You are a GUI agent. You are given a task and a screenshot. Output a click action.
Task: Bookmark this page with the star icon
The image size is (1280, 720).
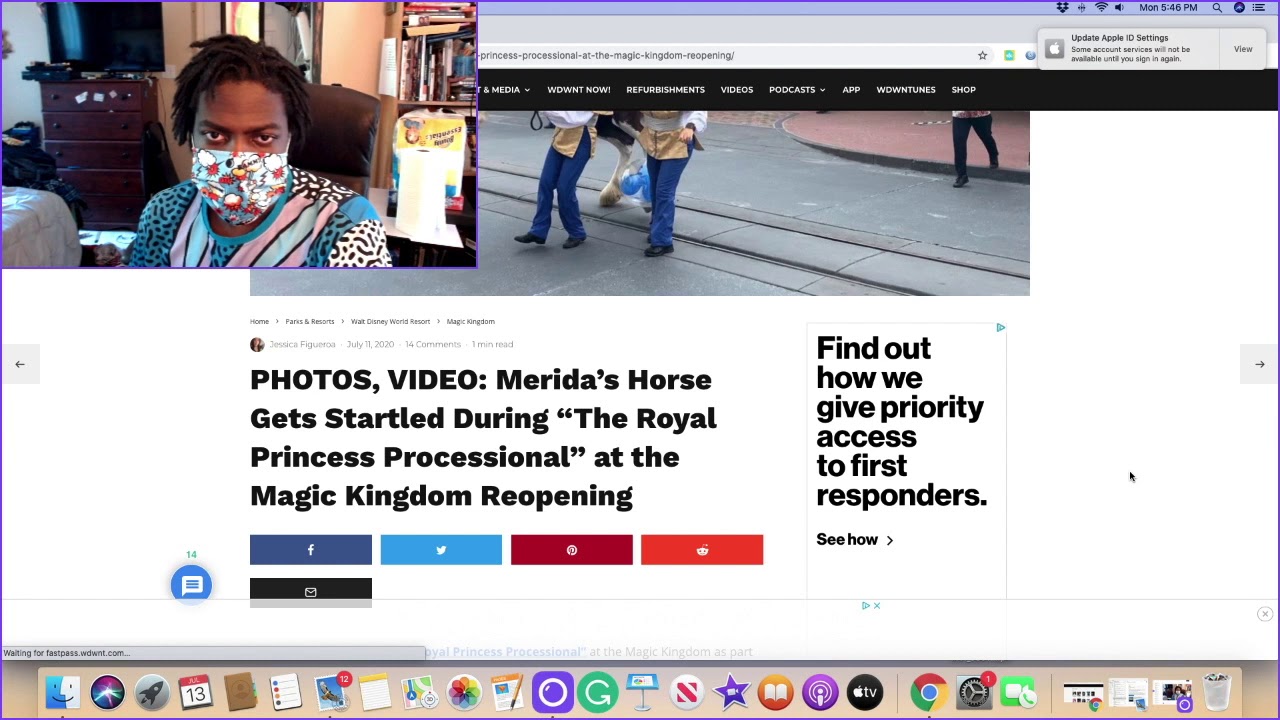(x=982, y=55)
